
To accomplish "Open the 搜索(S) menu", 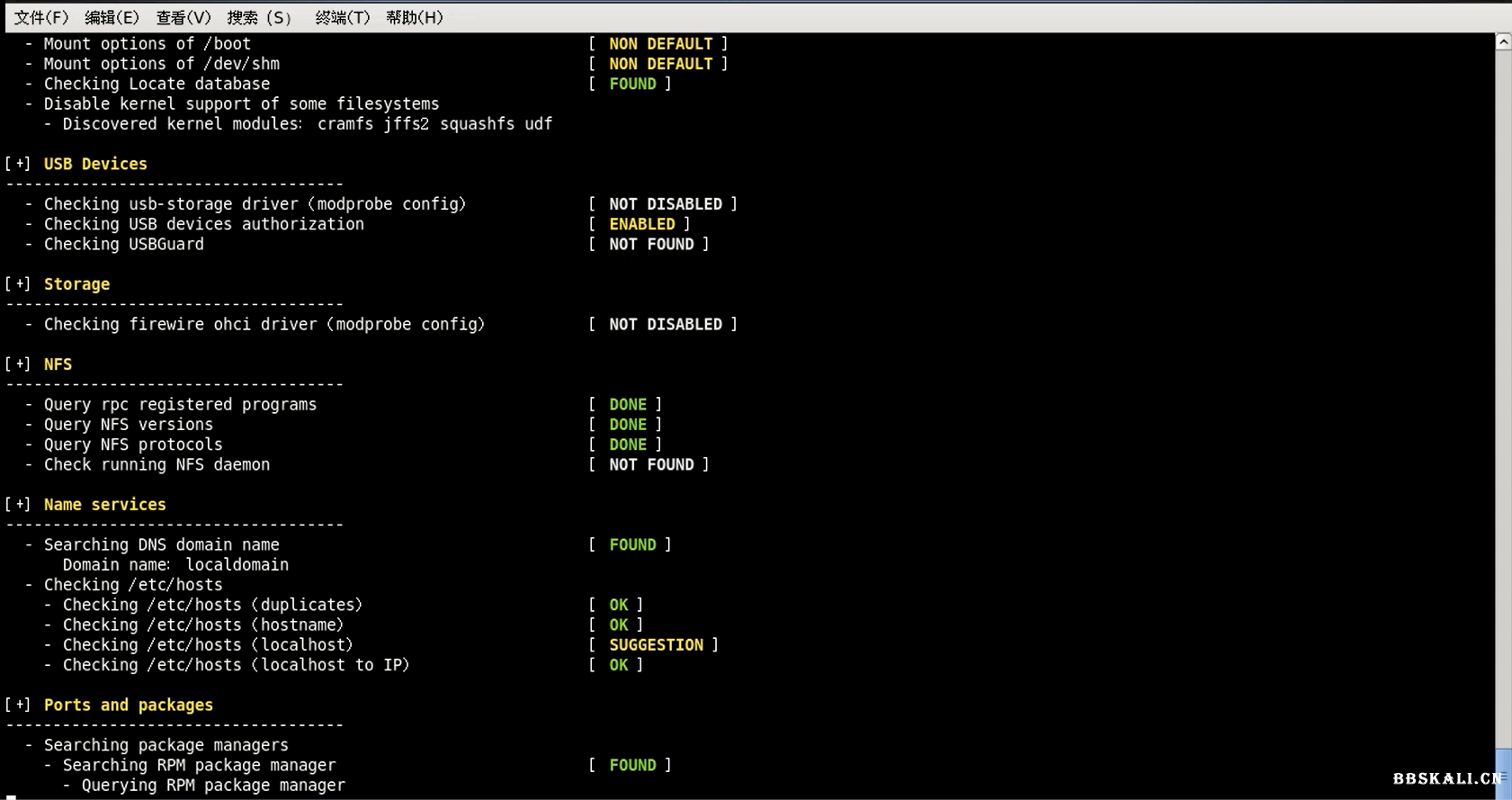I will pos(259,17).
